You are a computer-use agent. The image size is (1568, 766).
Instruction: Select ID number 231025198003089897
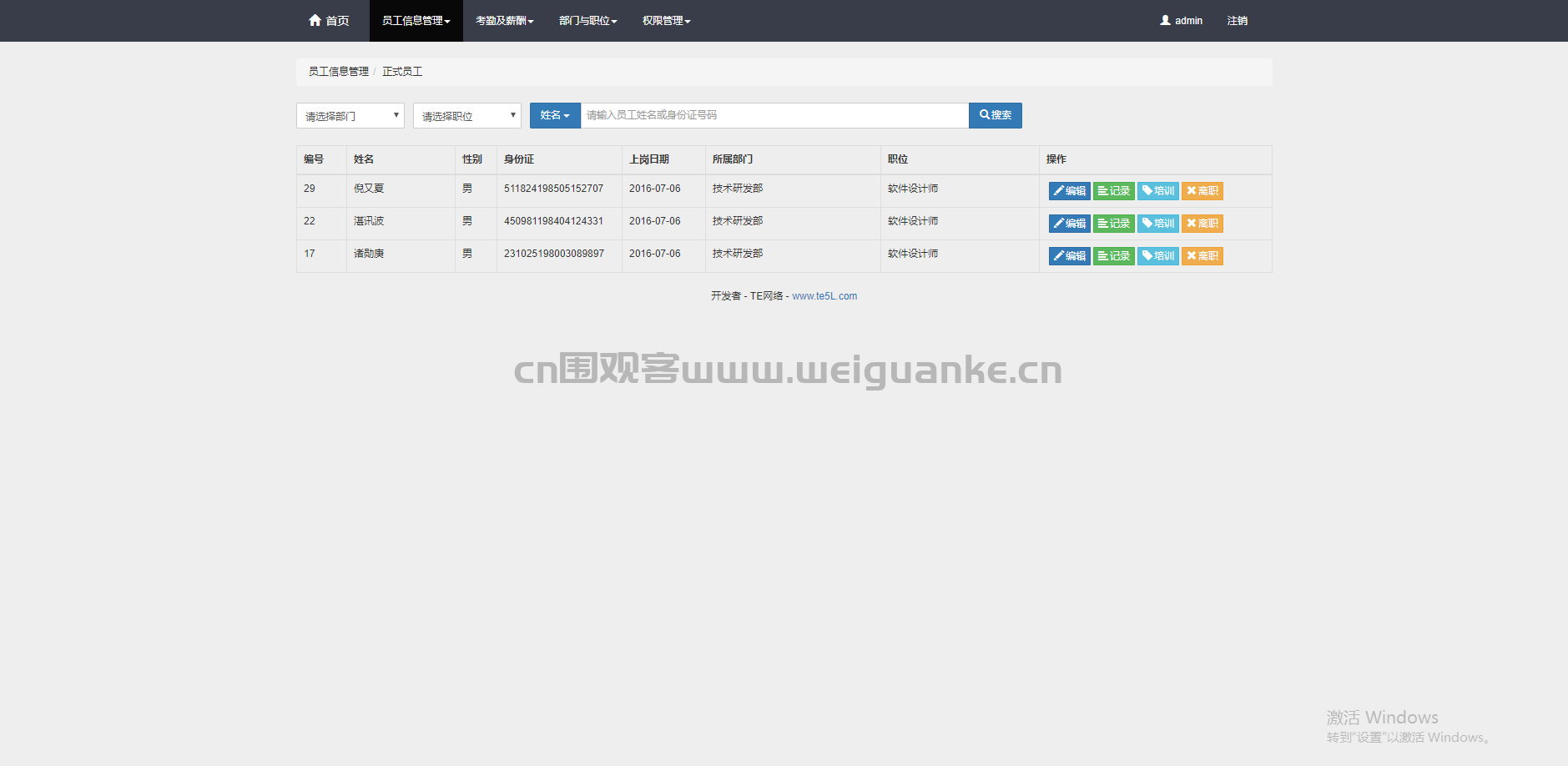coord(554,254)
